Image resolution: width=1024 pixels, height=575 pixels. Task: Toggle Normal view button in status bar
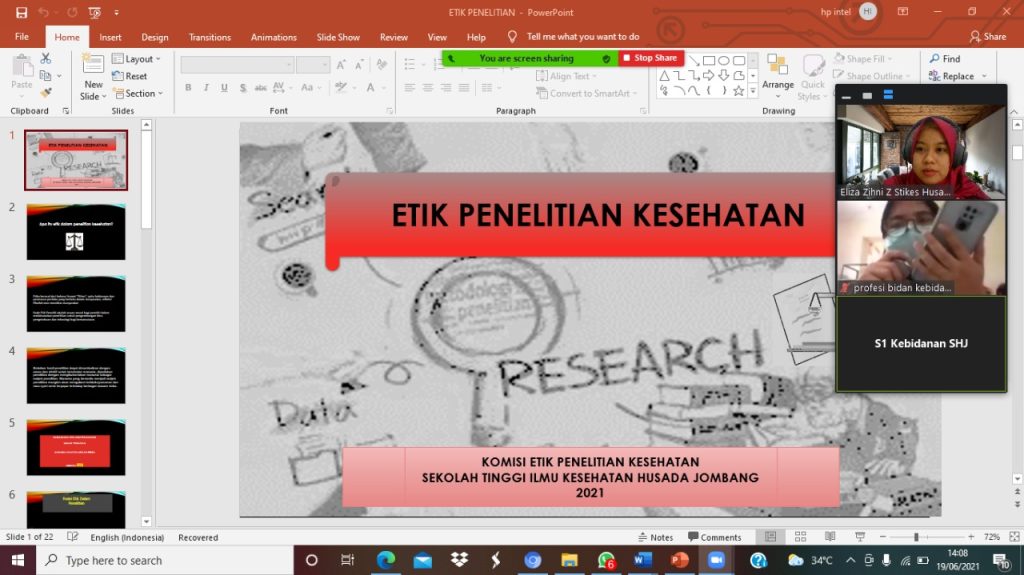pyautogui.click(x=771, y=537)
